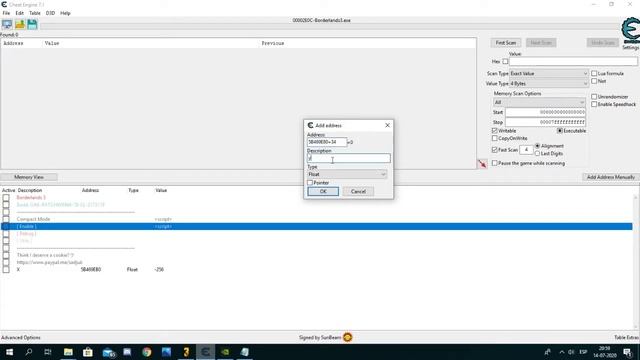Open the Help menu

65,13
